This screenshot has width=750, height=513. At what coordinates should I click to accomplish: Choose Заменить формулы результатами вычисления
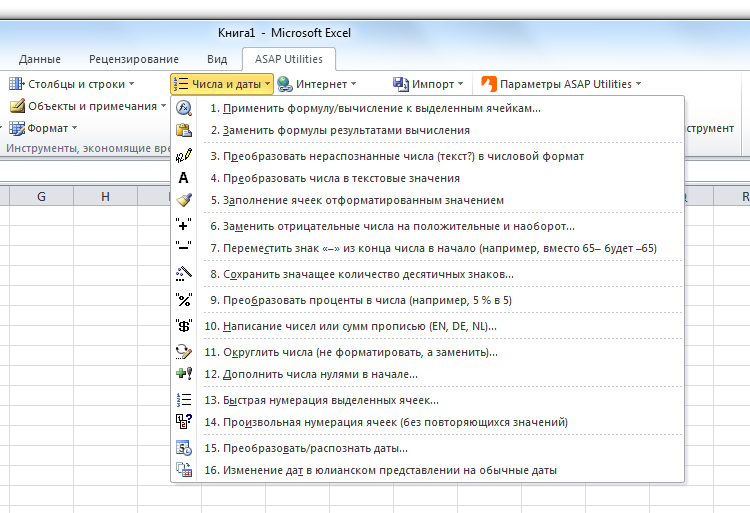tap(429, 130)
